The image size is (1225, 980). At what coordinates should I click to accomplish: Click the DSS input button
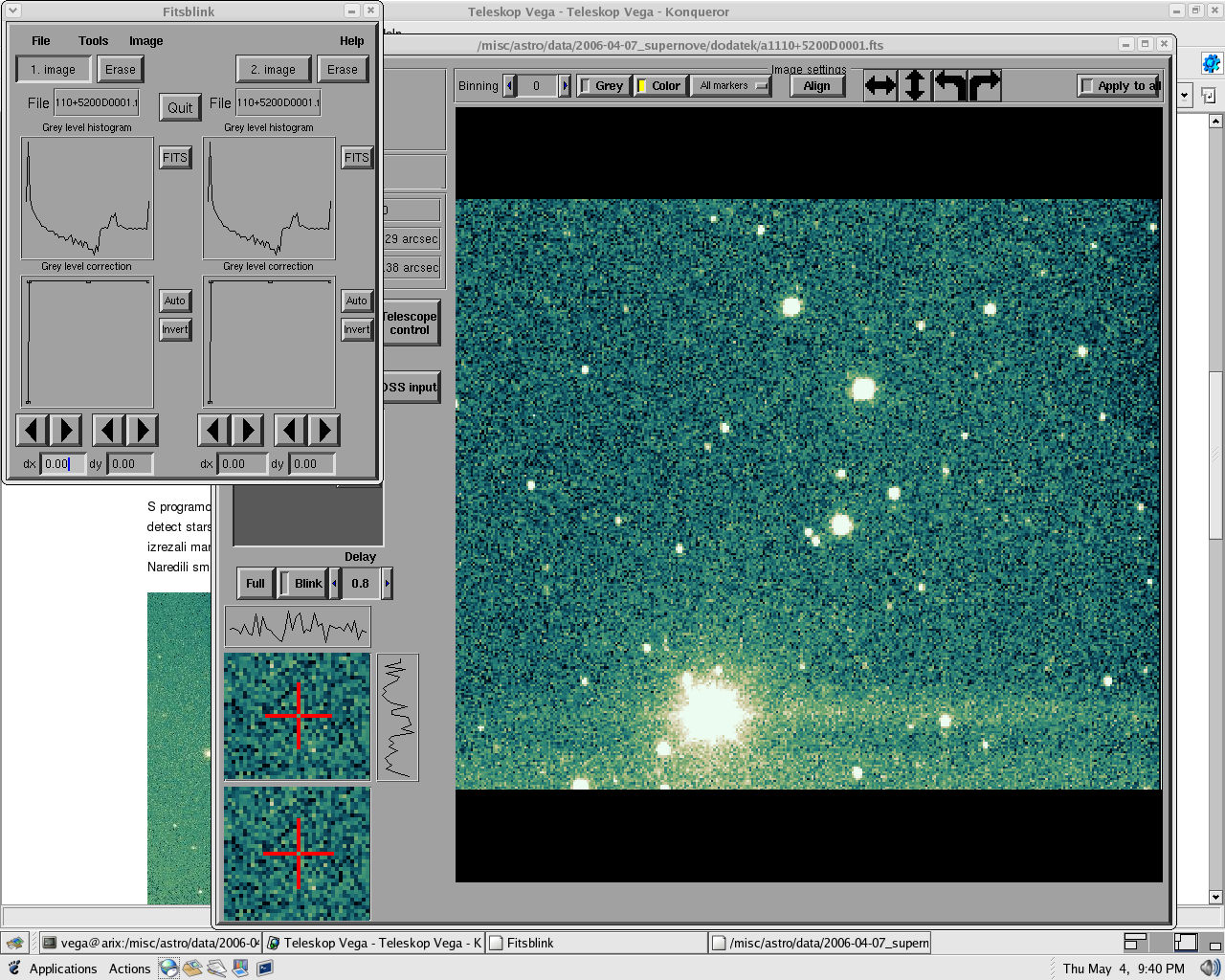[411, 387]
